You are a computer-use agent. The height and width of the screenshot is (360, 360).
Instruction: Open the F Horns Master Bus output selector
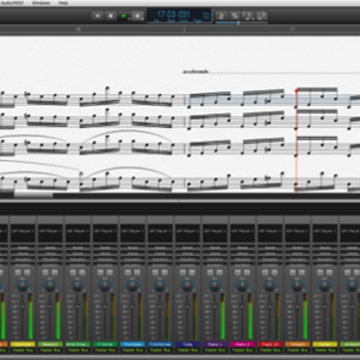105,350
